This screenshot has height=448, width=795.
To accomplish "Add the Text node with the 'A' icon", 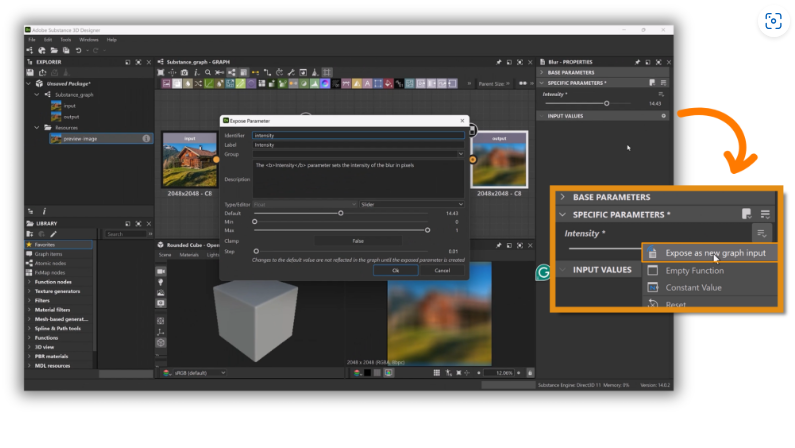I will (368, 84).
